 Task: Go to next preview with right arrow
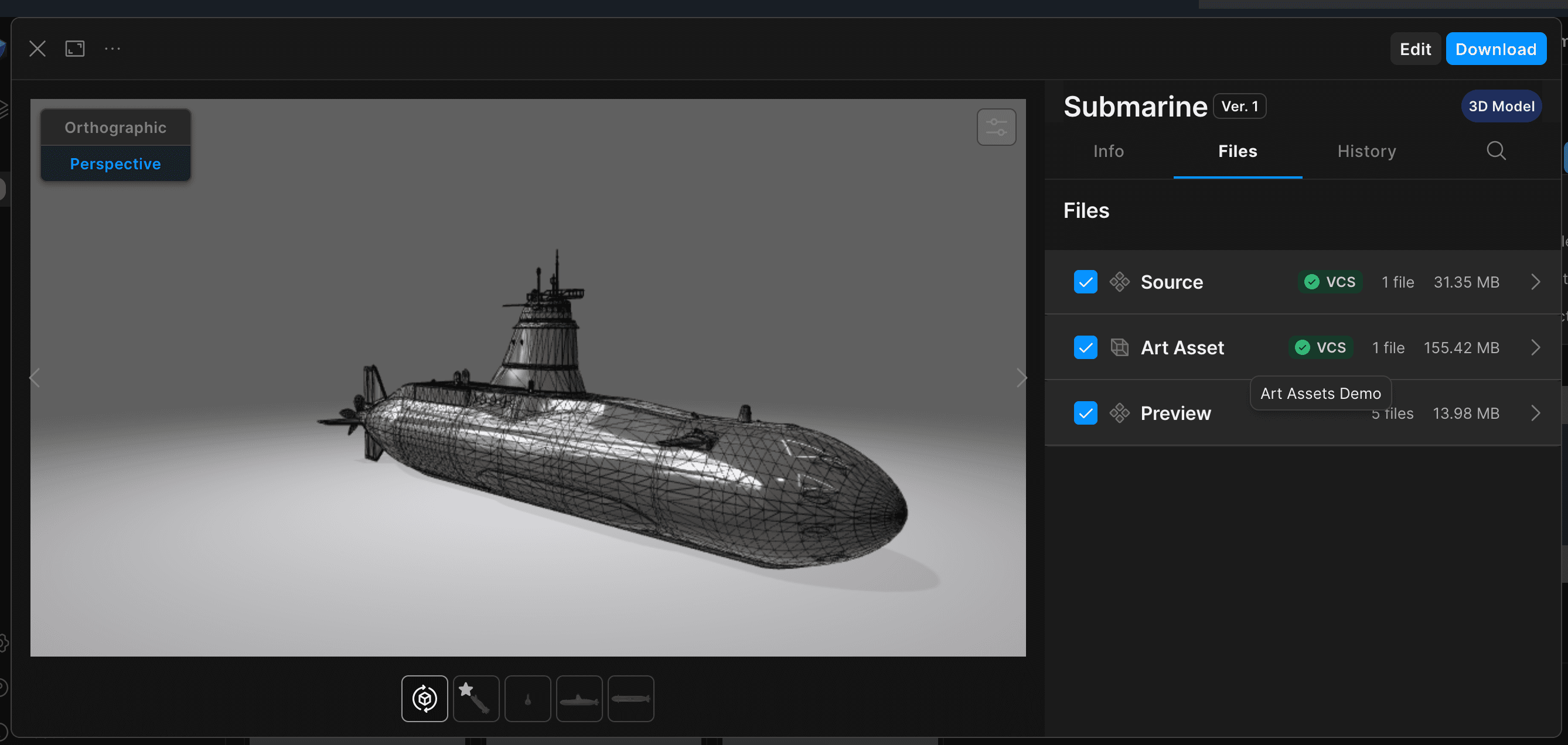[1021, 378]
